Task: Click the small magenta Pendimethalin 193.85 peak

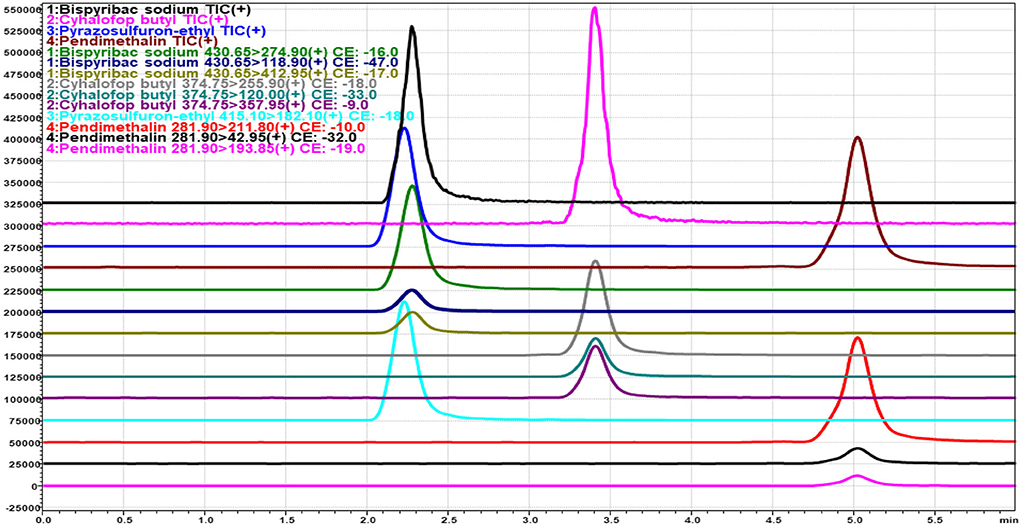Action: (x=858, y=475)
